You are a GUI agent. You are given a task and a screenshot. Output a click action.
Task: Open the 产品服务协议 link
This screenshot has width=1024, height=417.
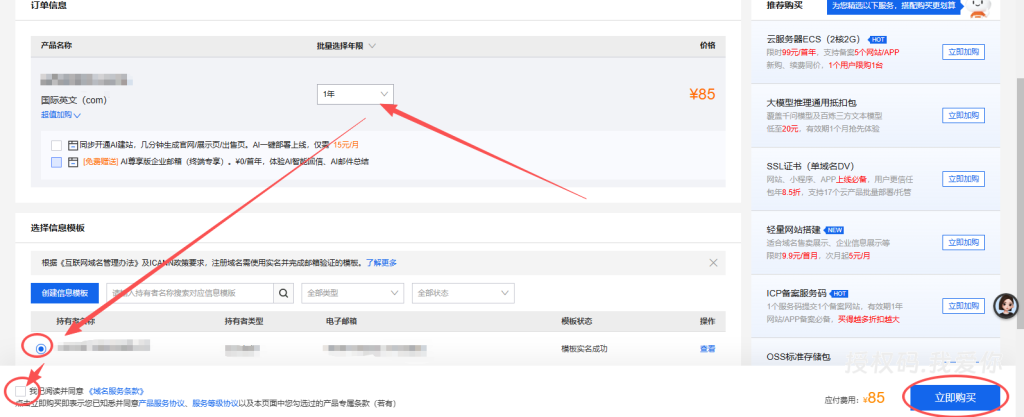(163, 403)
